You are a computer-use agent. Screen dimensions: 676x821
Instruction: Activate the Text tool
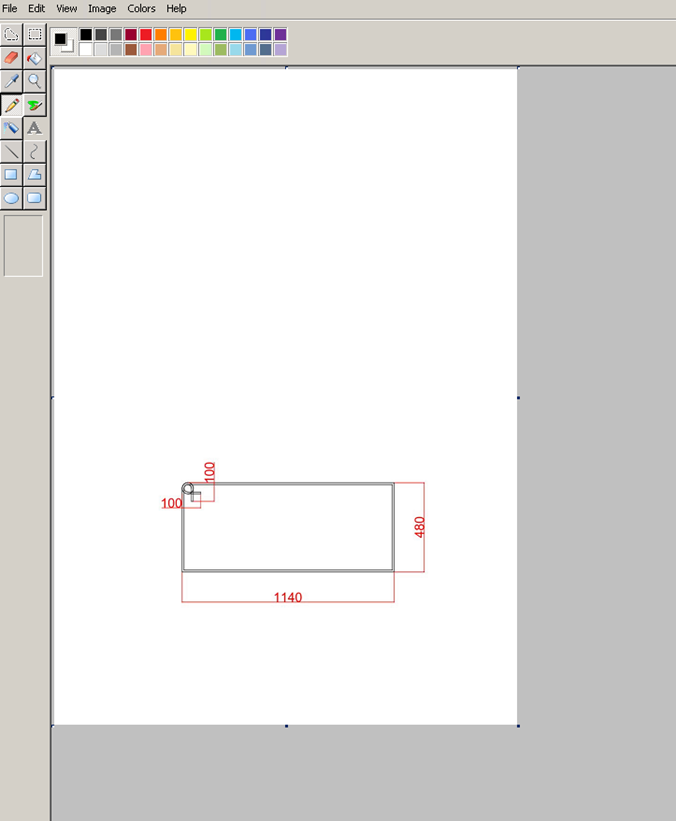click(x=35, y=128)
